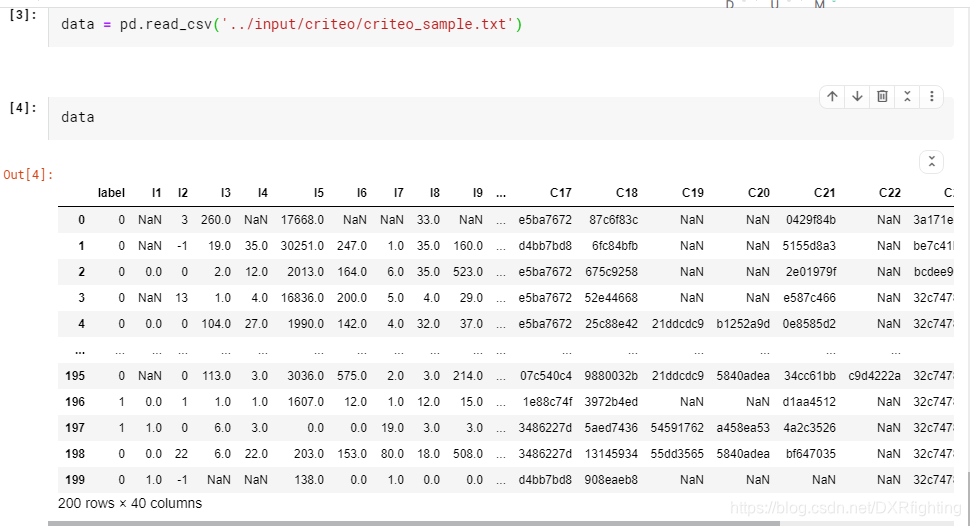Click the cell value a458ea53
The height and width of the screenshot is (526, 970).
tap(743, 428)
